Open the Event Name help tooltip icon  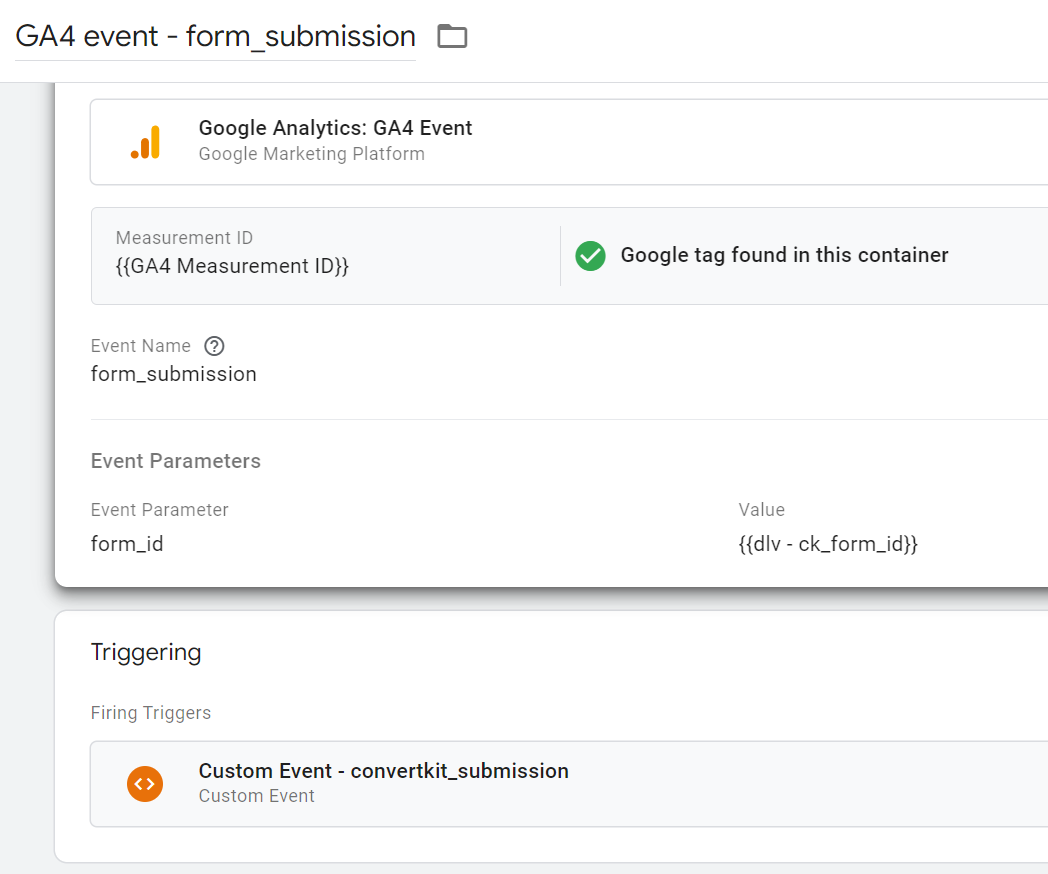click(214, 346)
